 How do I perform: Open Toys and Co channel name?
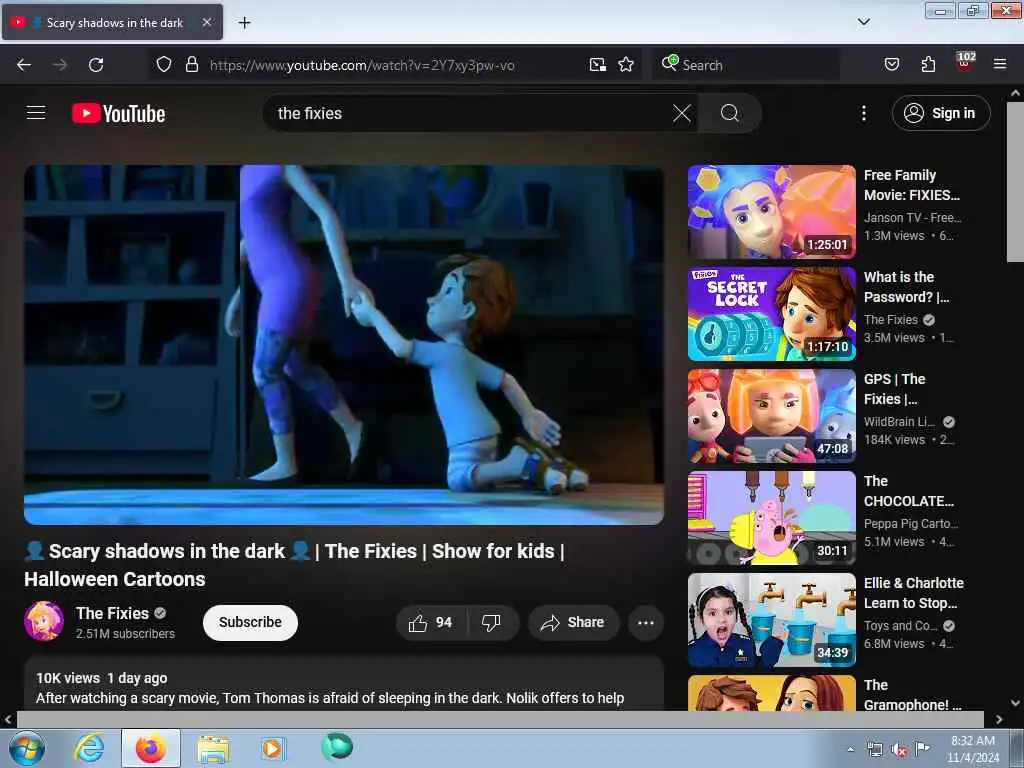pos(901,626)
